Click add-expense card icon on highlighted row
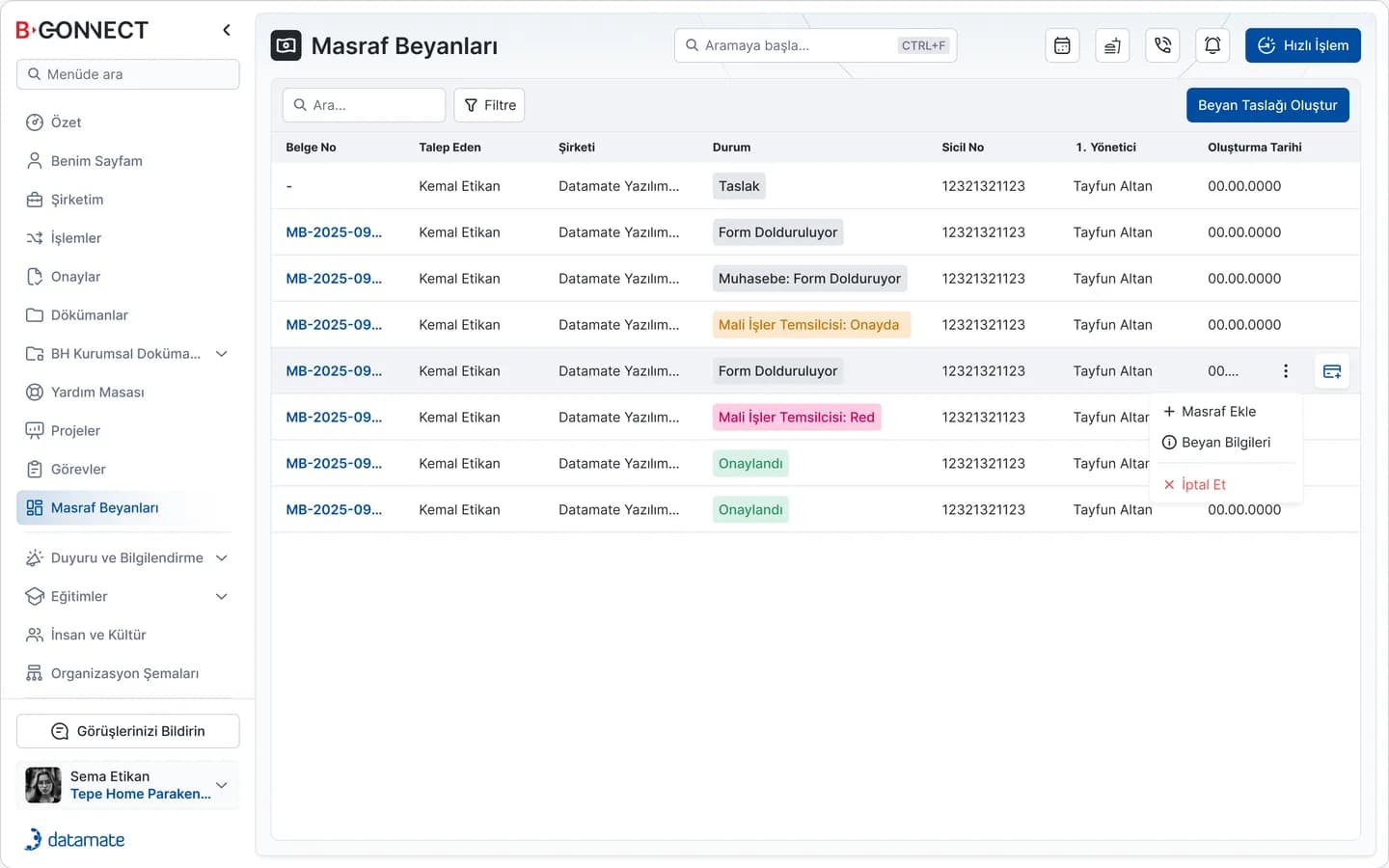1389x868 pixels. 1332,371
